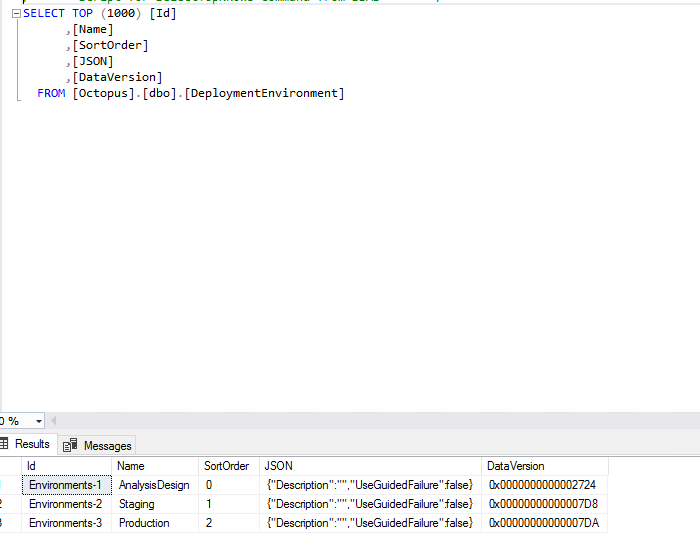Collapse the SELECT statement outline region
Screen dimensions: 700x553
point(17,14)
